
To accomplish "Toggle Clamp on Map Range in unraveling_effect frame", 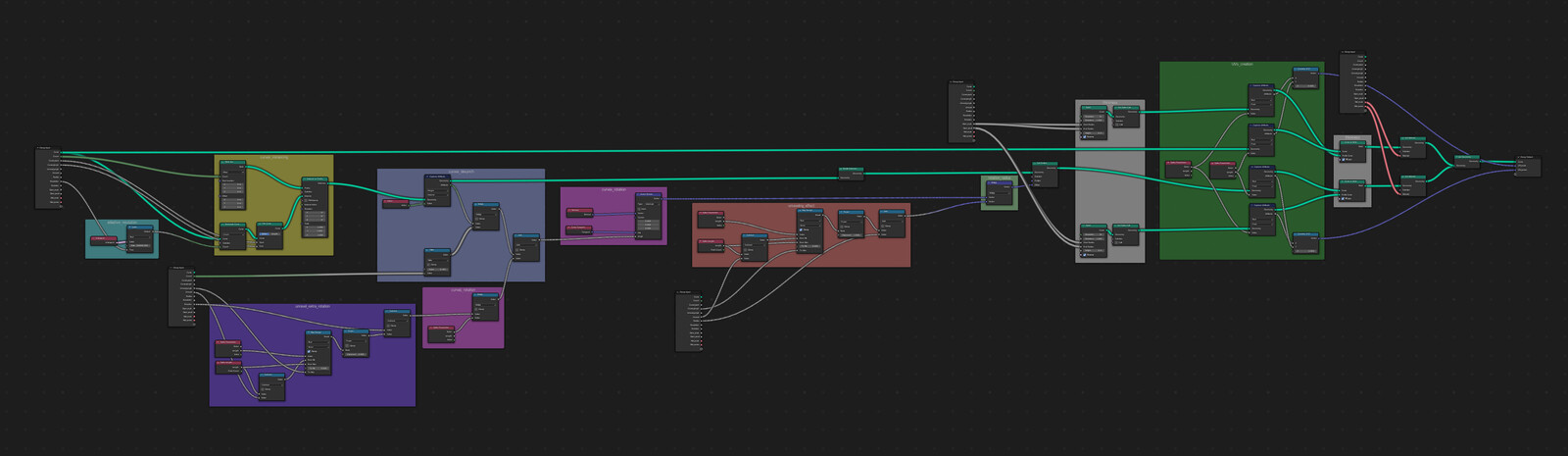I will pyautogui.click(x=803, y=228).
